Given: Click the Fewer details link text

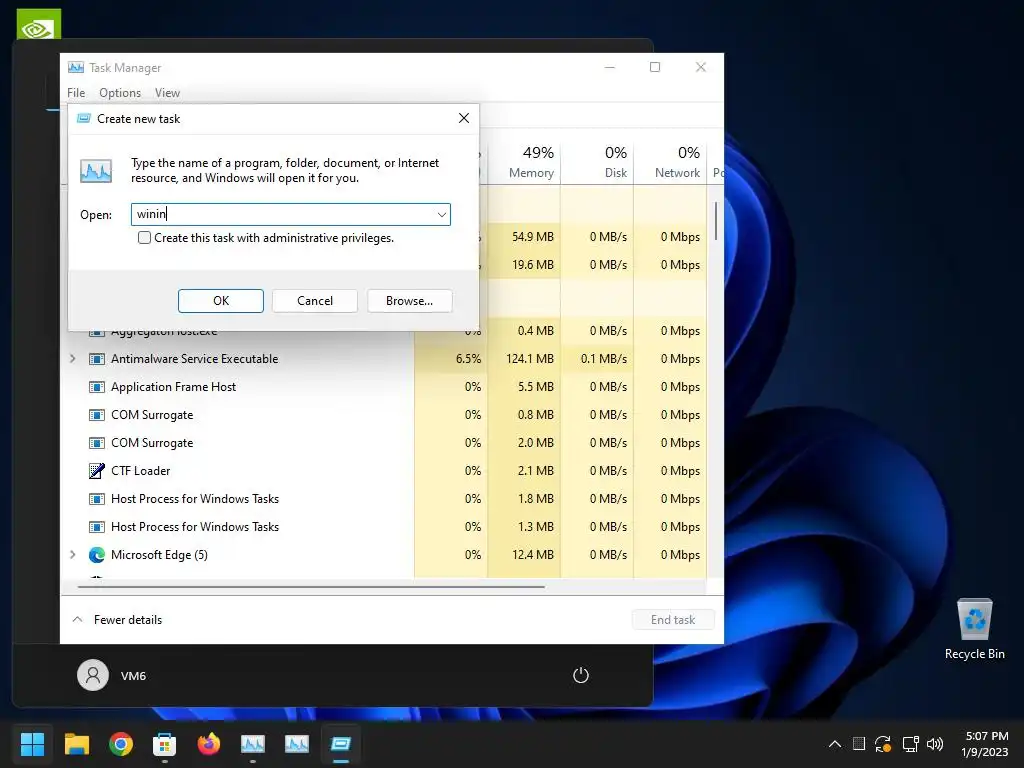Looking at the screenshot, I should coord(128,619).
